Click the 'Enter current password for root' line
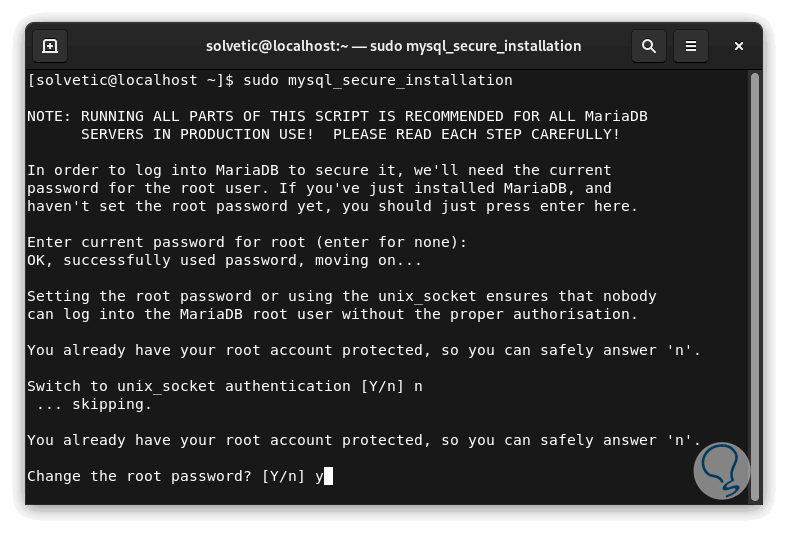The image size is (788, 533). 247,242
